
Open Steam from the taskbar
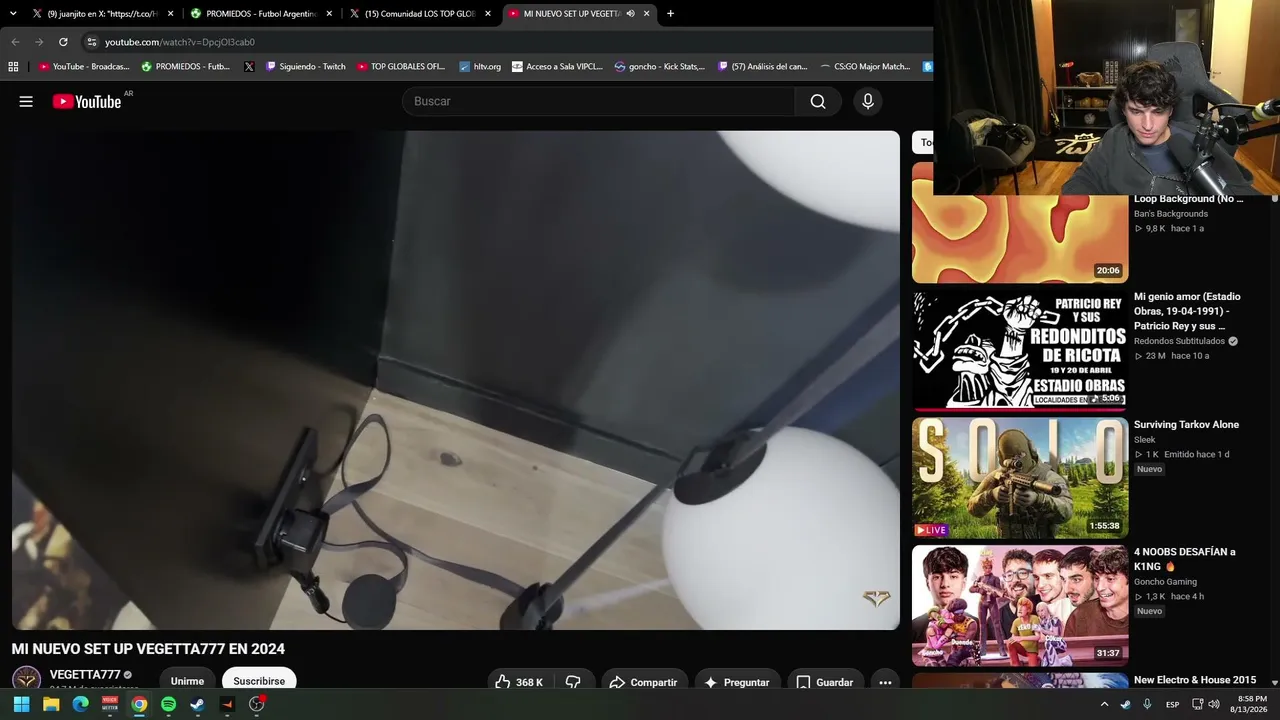197,704
